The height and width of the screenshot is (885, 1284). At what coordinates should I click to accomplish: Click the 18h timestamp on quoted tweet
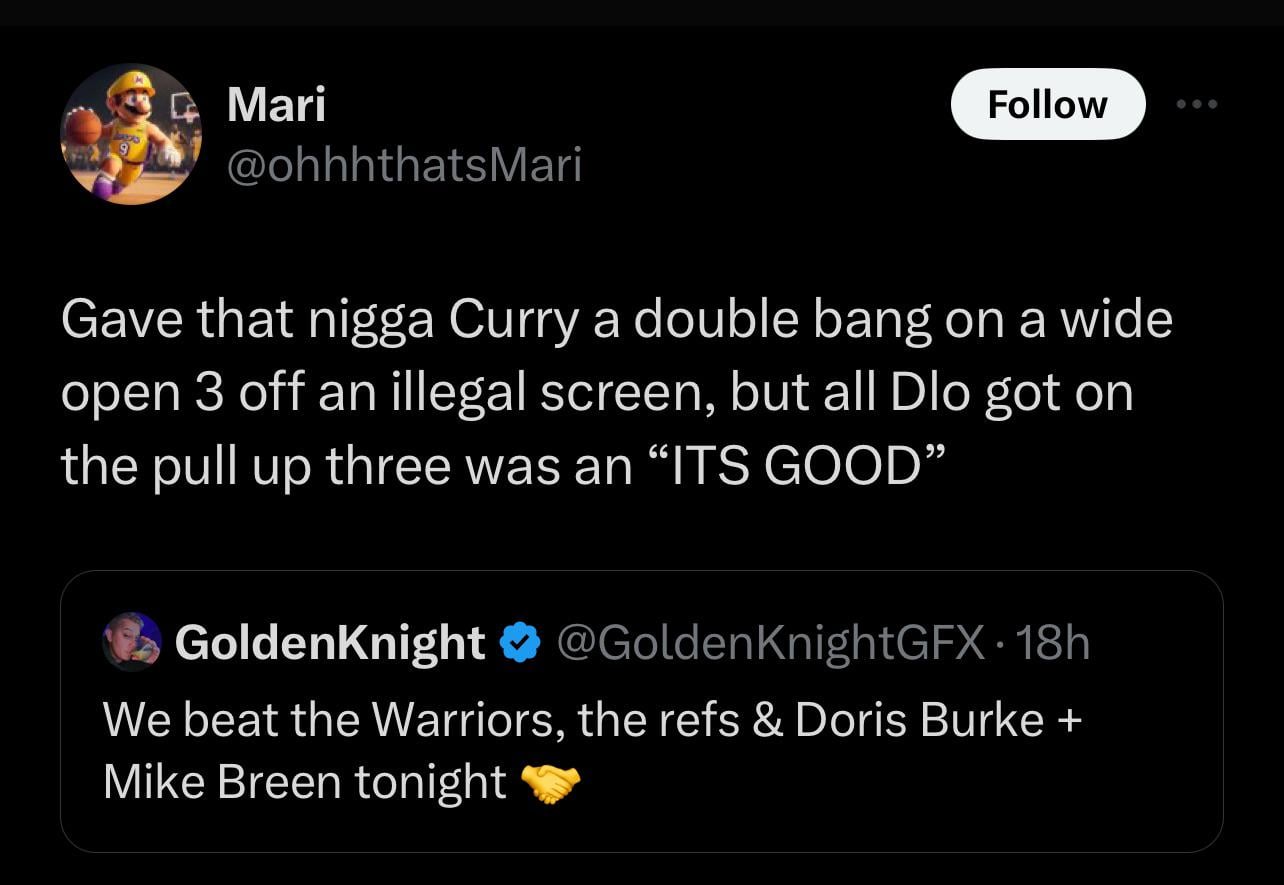[x=1057, y=642]
